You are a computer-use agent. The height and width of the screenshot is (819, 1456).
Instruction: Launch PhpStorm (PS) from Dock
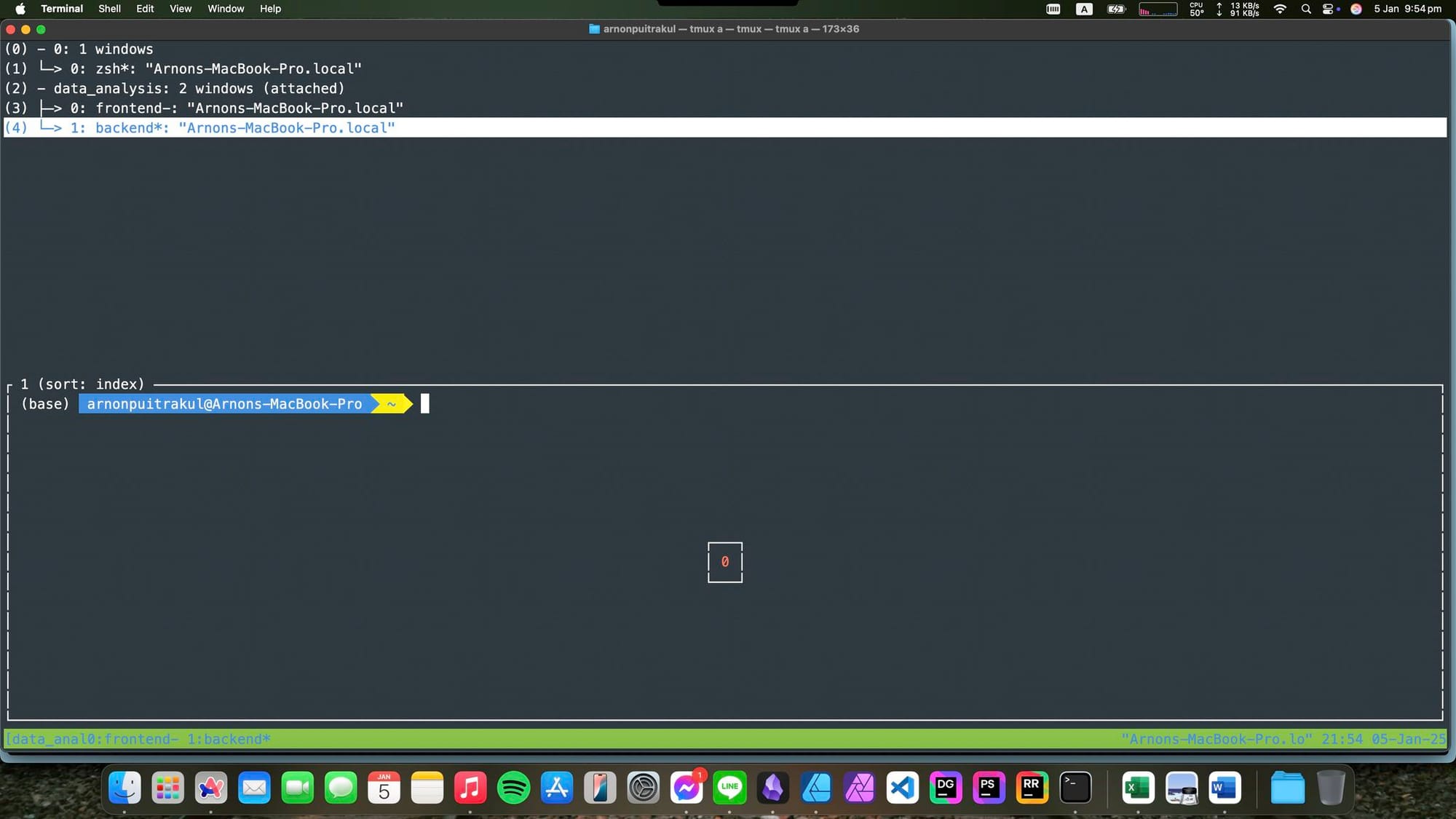[x=989, y=788]
